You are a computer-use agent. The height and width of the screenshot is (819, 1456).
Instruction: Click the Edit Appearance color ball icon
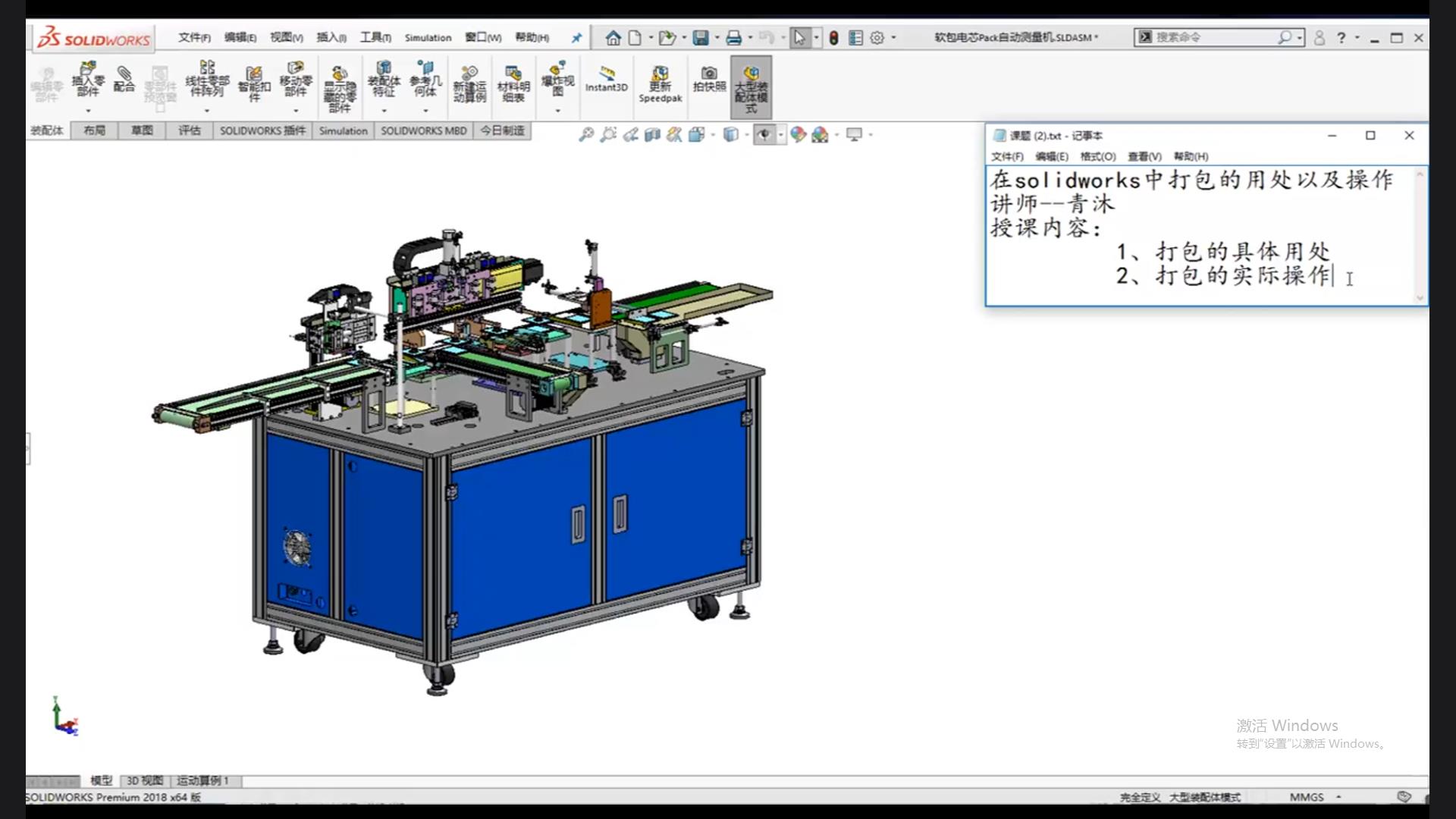tap(798, 134)
